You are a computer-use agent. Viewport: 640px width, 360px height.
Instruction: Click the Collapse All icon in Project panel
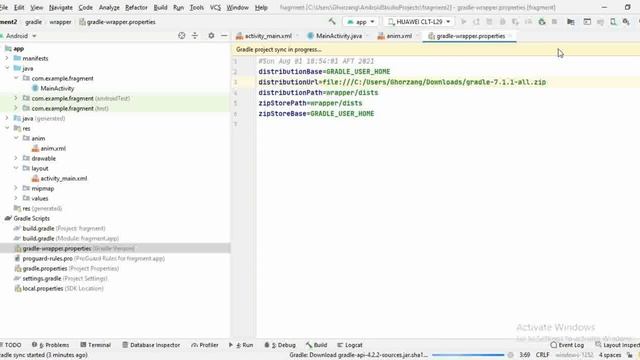tap(195, 36)
